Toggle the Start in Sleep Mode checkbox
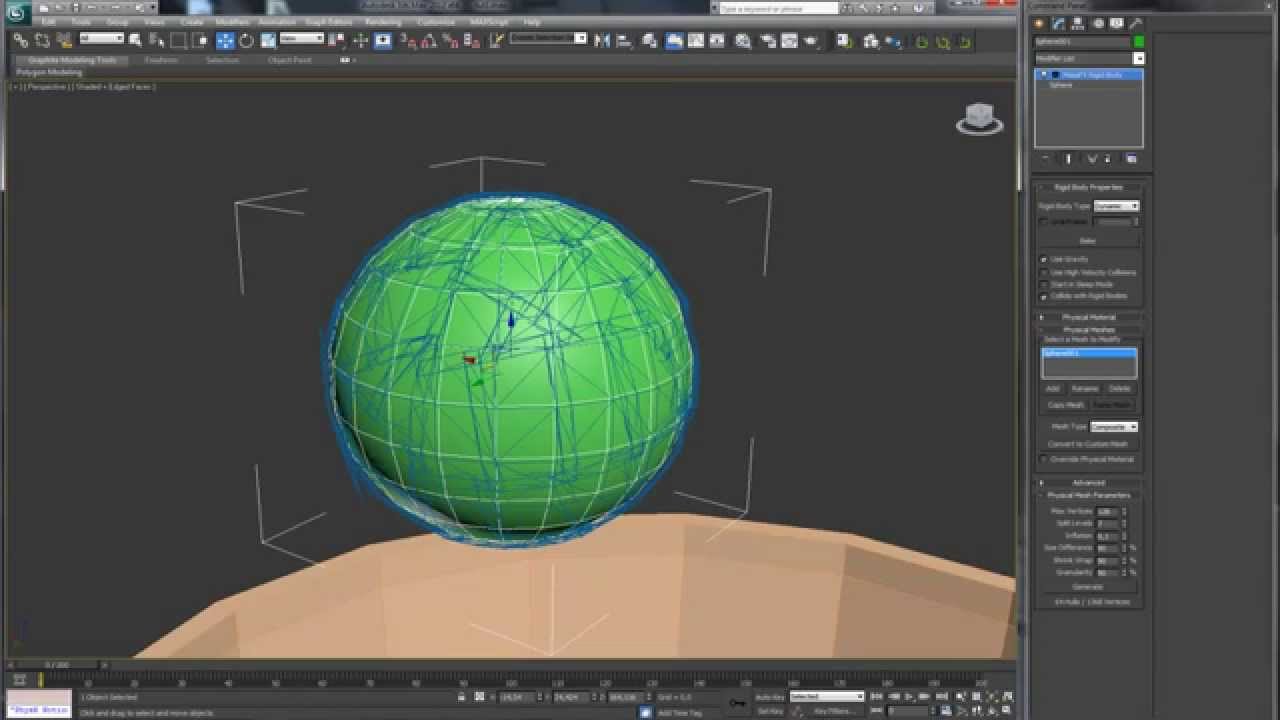The height and width of the screenshot is (720, 1280). [1044, 284]
